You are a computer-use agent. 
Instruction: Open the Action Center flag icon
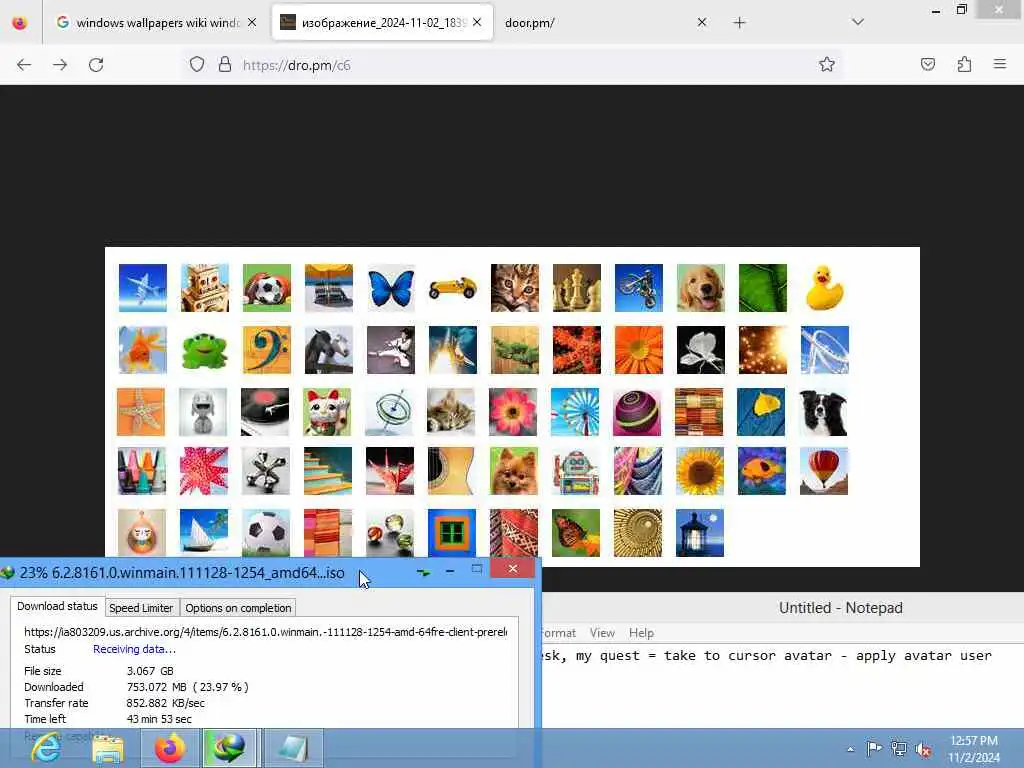click(874, 748)
